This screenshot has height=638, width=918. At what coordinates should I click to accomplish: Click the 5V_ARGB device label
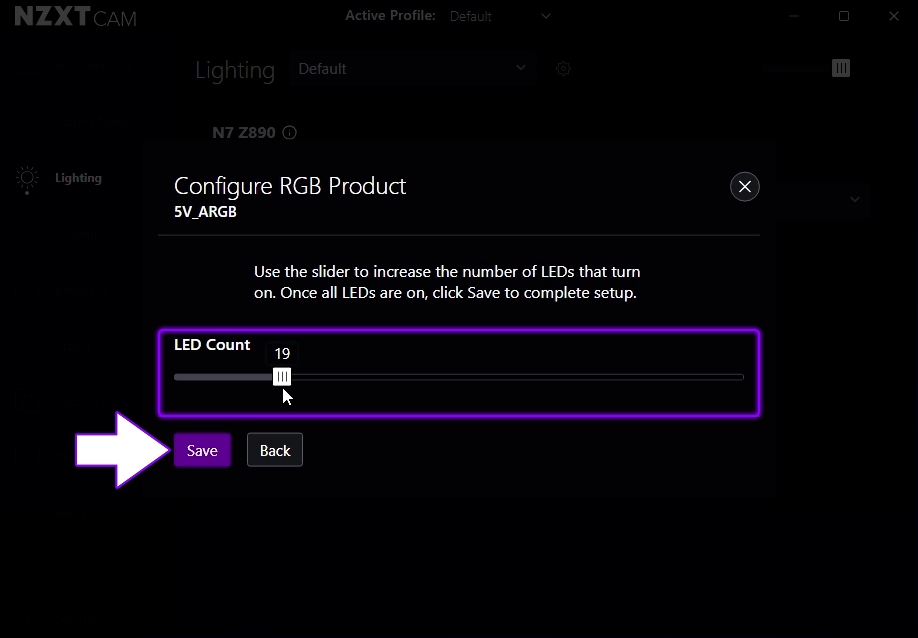pos(205,211)
